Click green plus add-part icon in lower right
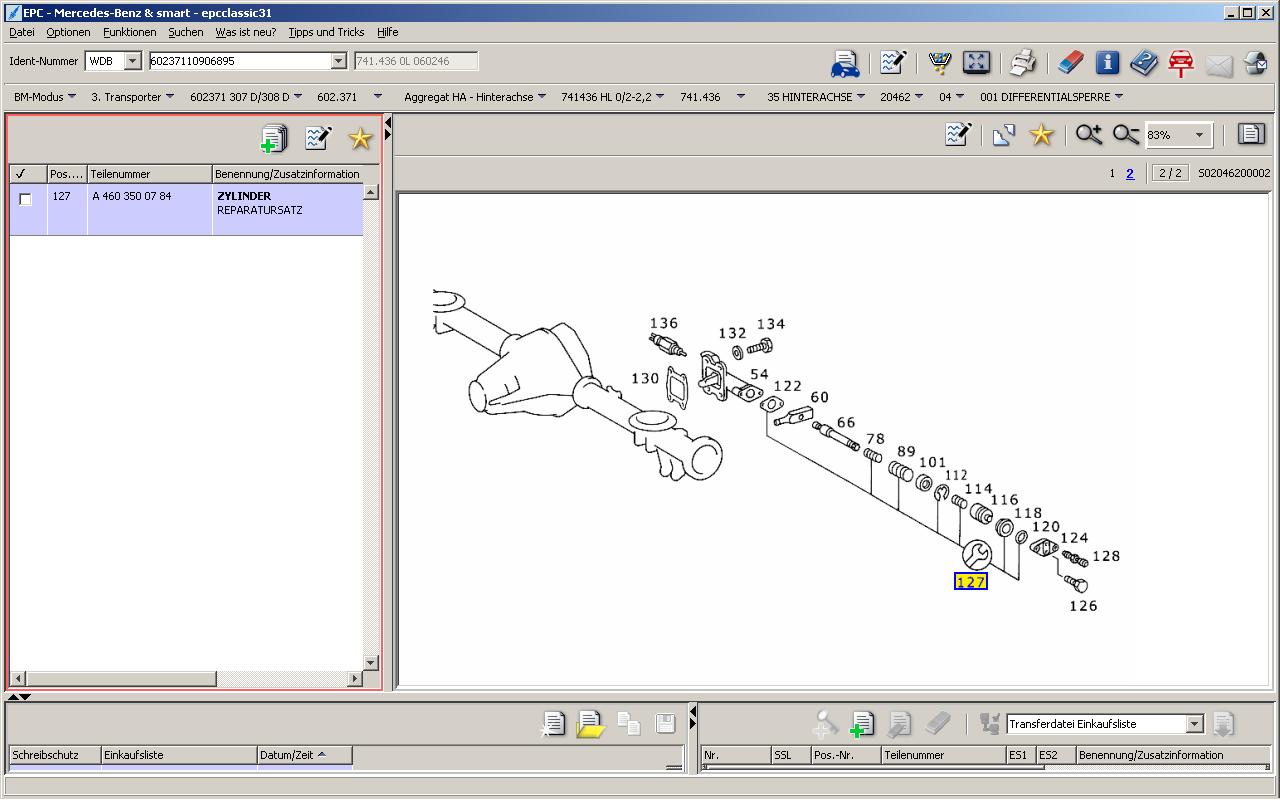The image size is (1280, 800). (x=861, y=723)
